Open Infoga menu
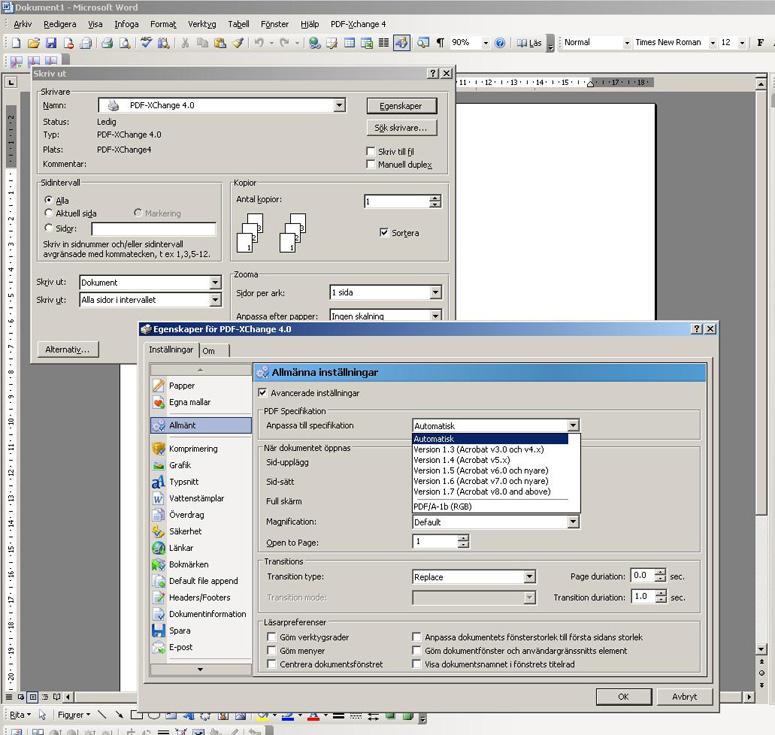 click(x=127, y=24)
